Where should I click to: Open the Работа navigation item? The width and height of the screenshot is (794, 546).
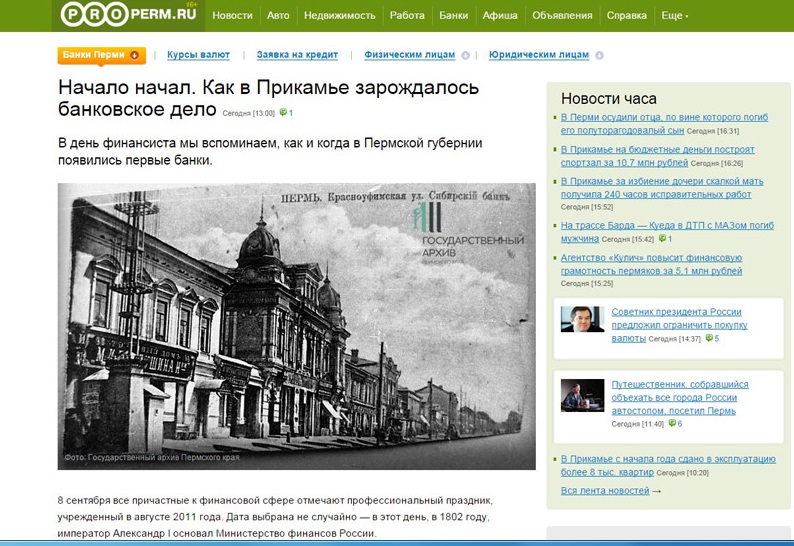(407, 15)
